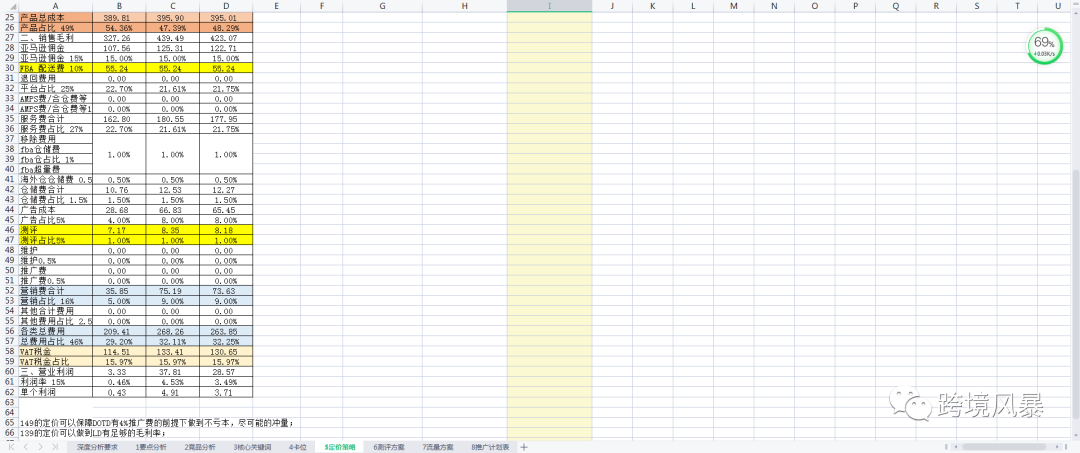1080x453 pixels.
Task: Go to first sheet using navigation arrow
Action: [x=14, y=447]
